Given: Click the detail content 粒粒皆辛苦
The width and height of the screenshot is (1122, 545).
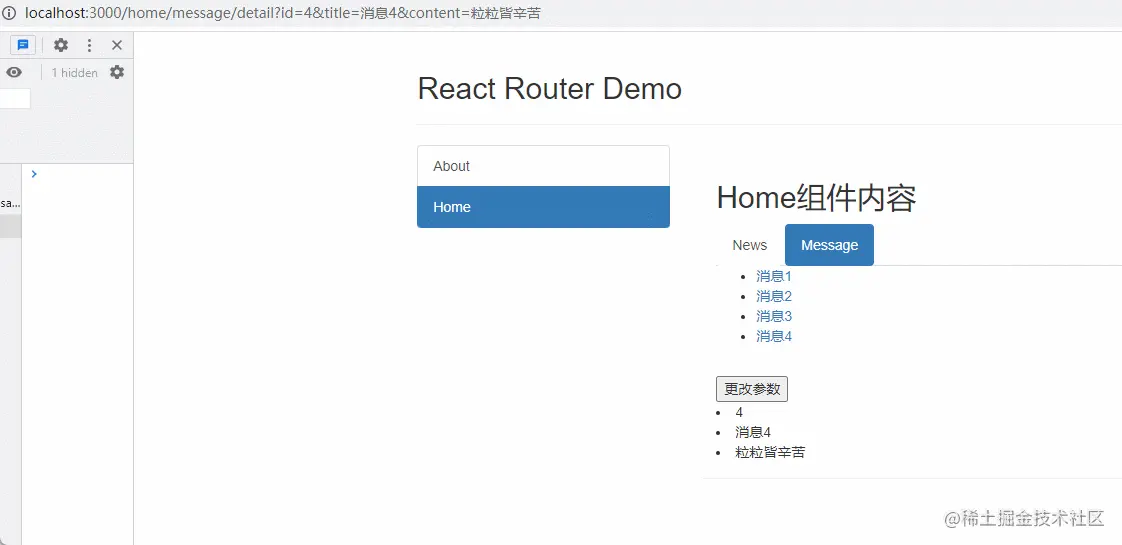Looking at the screenshot, I should tap(770, 453).
